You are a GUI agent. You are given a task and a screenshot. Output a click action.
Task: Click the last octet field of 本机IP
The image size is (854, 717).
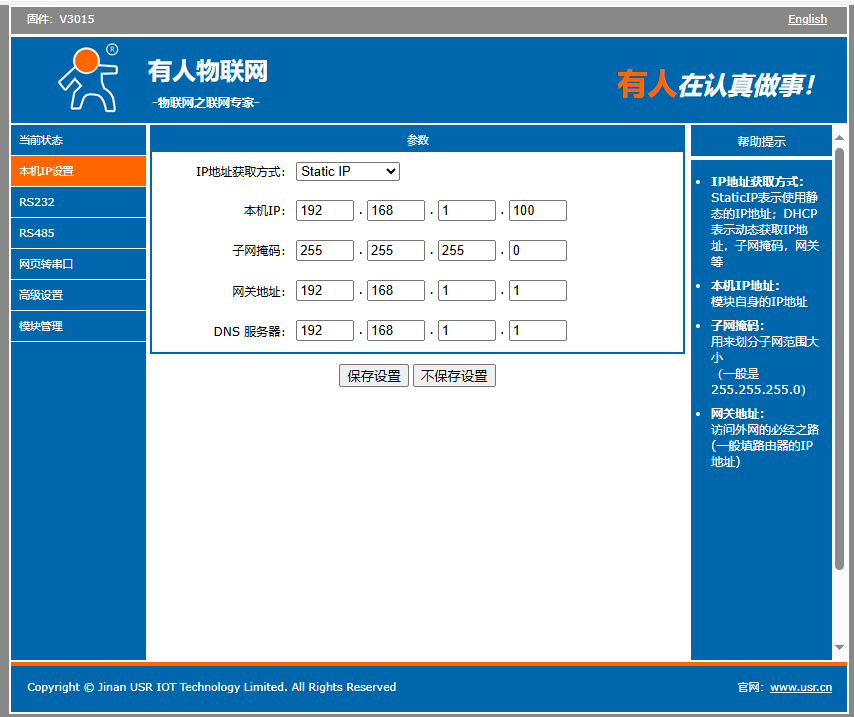point(537,210)
